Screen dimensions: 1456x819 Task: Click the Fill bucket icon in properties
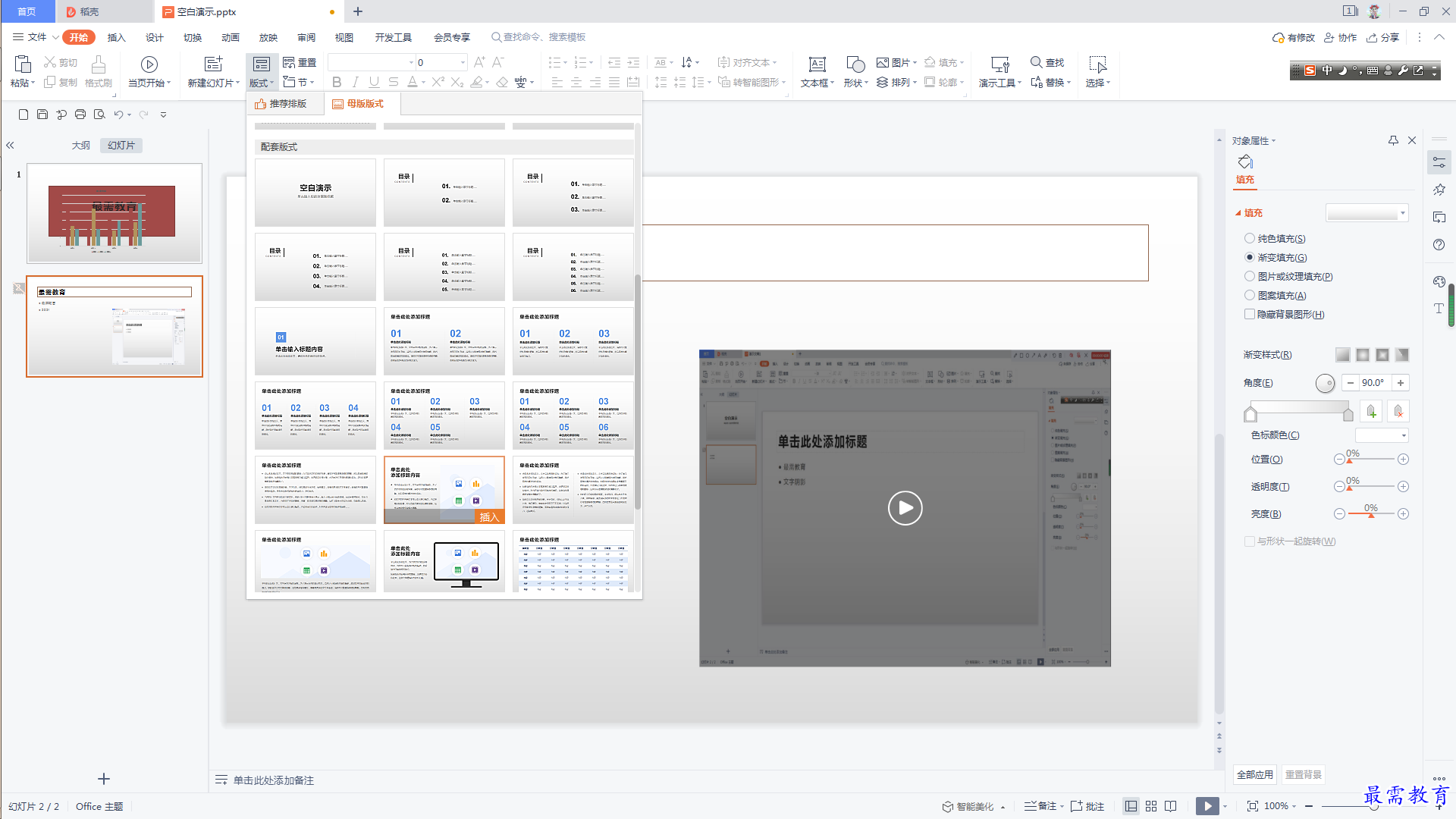(1245, 162)
